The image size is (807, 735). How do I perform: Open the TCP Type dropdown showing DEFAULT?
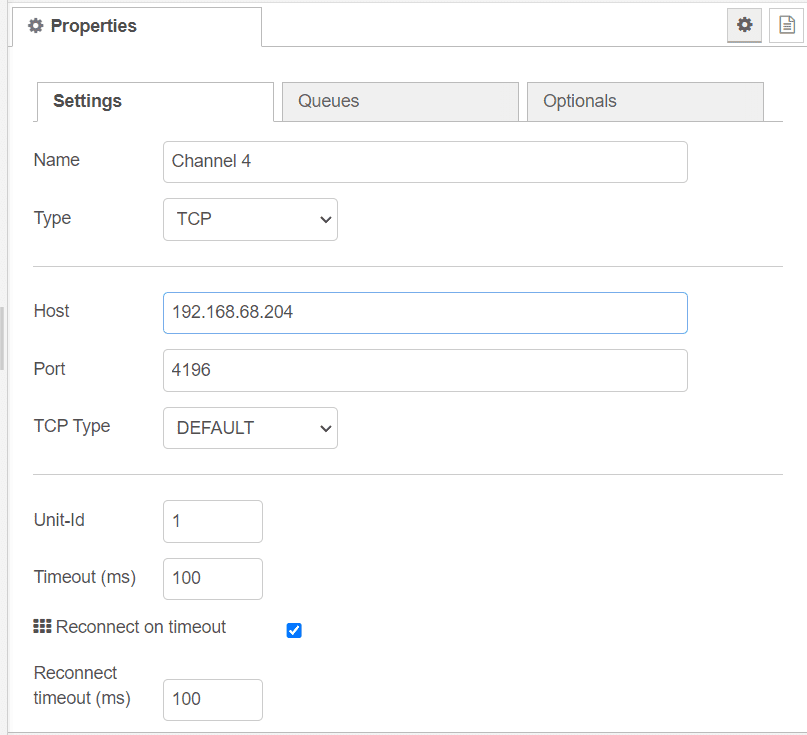point(250,427)
